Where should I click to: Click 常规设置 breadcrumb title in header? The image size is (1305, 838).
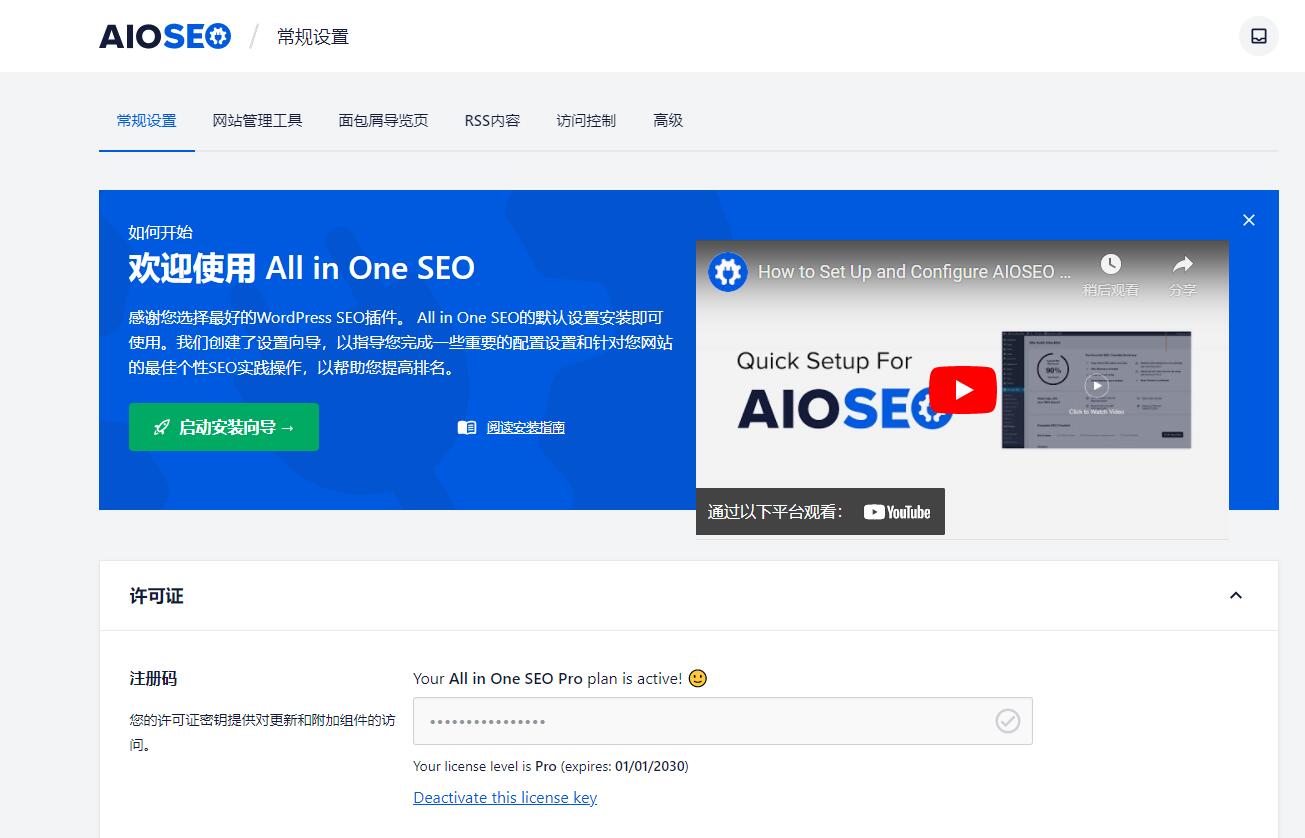(x=313, y=37)
